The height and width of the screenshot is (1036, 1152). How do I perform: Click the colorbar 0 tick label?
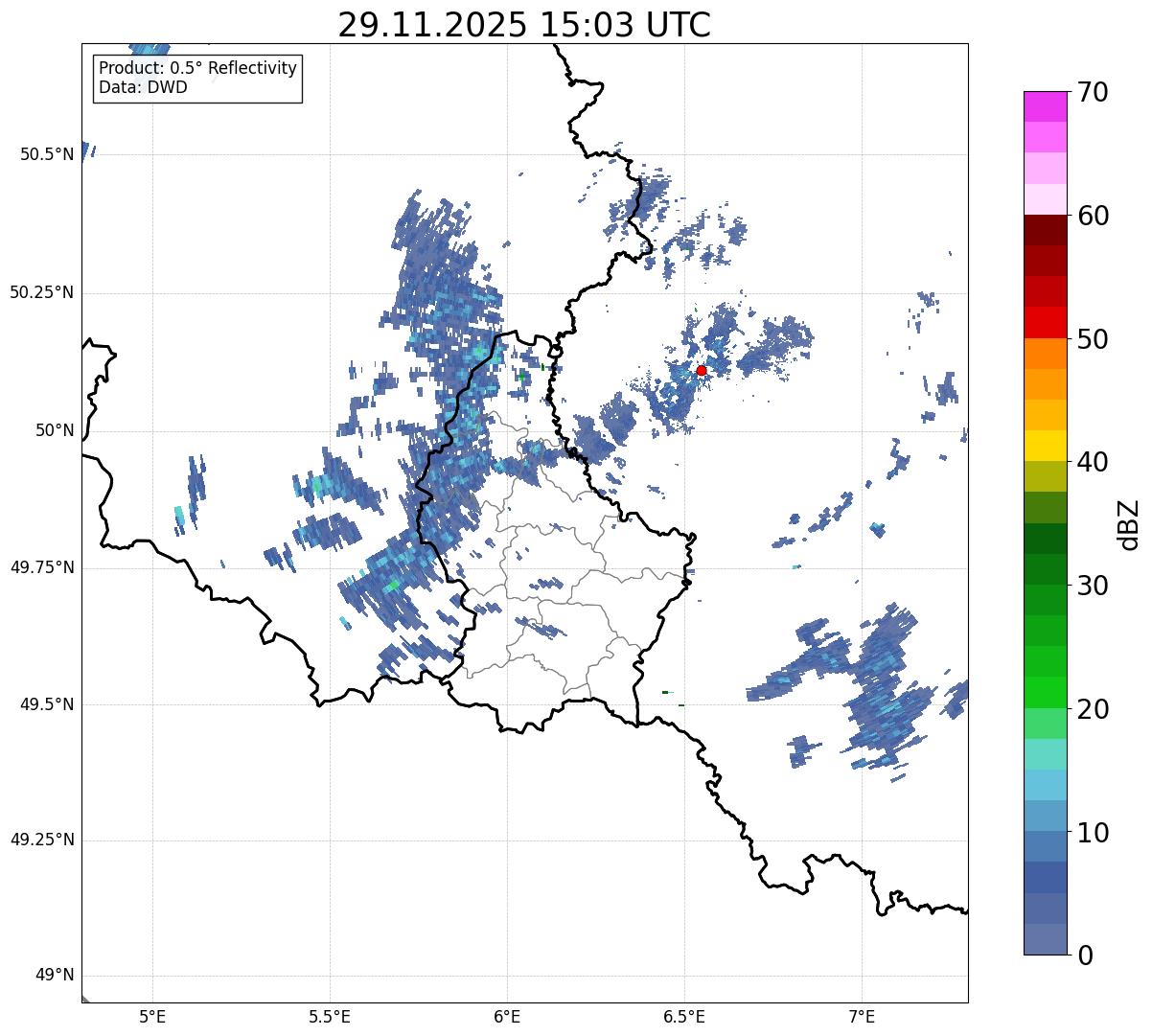1085,955
